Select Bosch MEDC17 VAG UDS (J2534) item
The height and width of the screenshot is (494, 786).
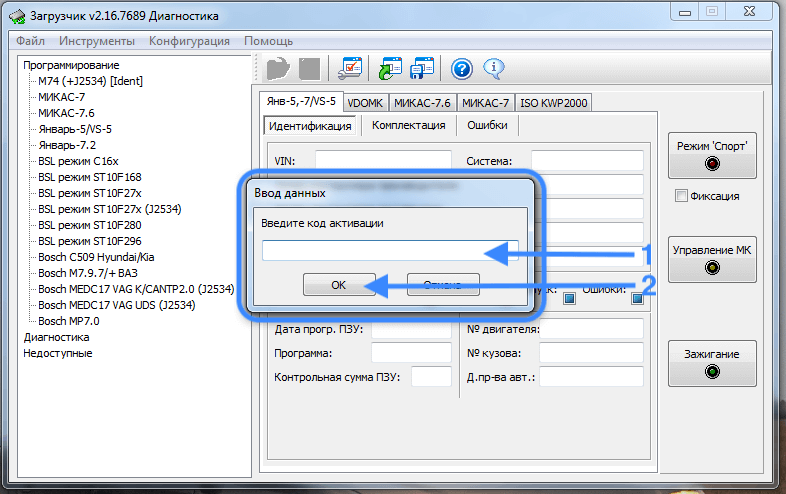pos(117,305)
